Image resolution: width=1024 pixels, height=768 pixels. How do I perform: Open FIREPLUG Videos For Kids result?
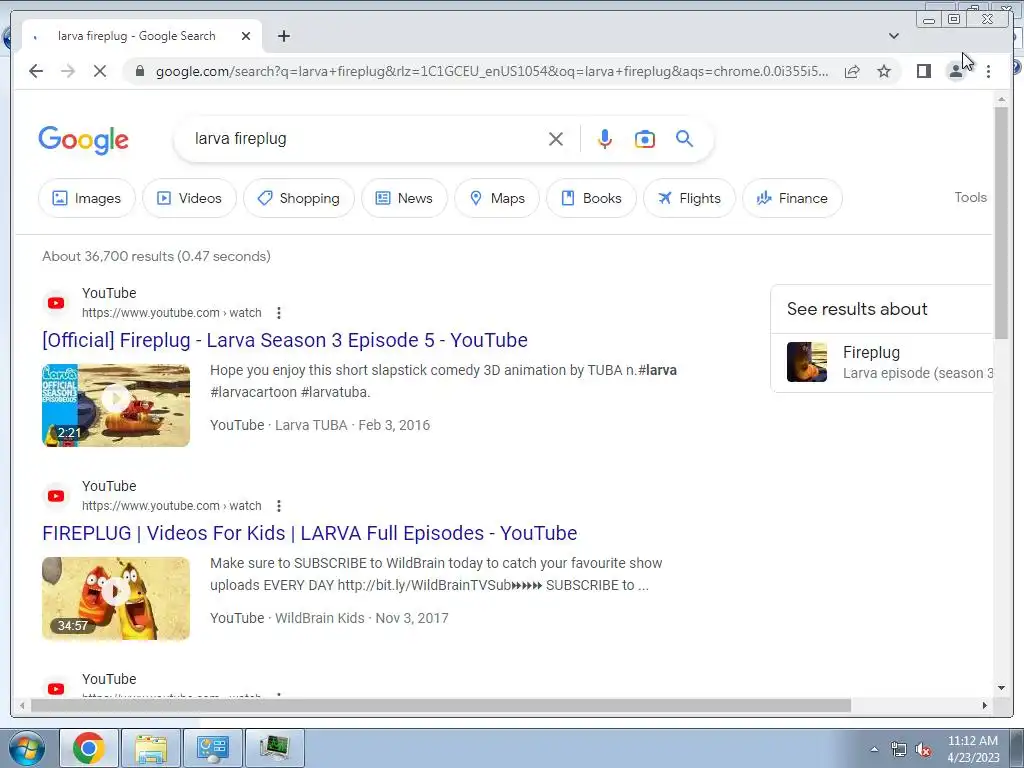pos(310,534)
